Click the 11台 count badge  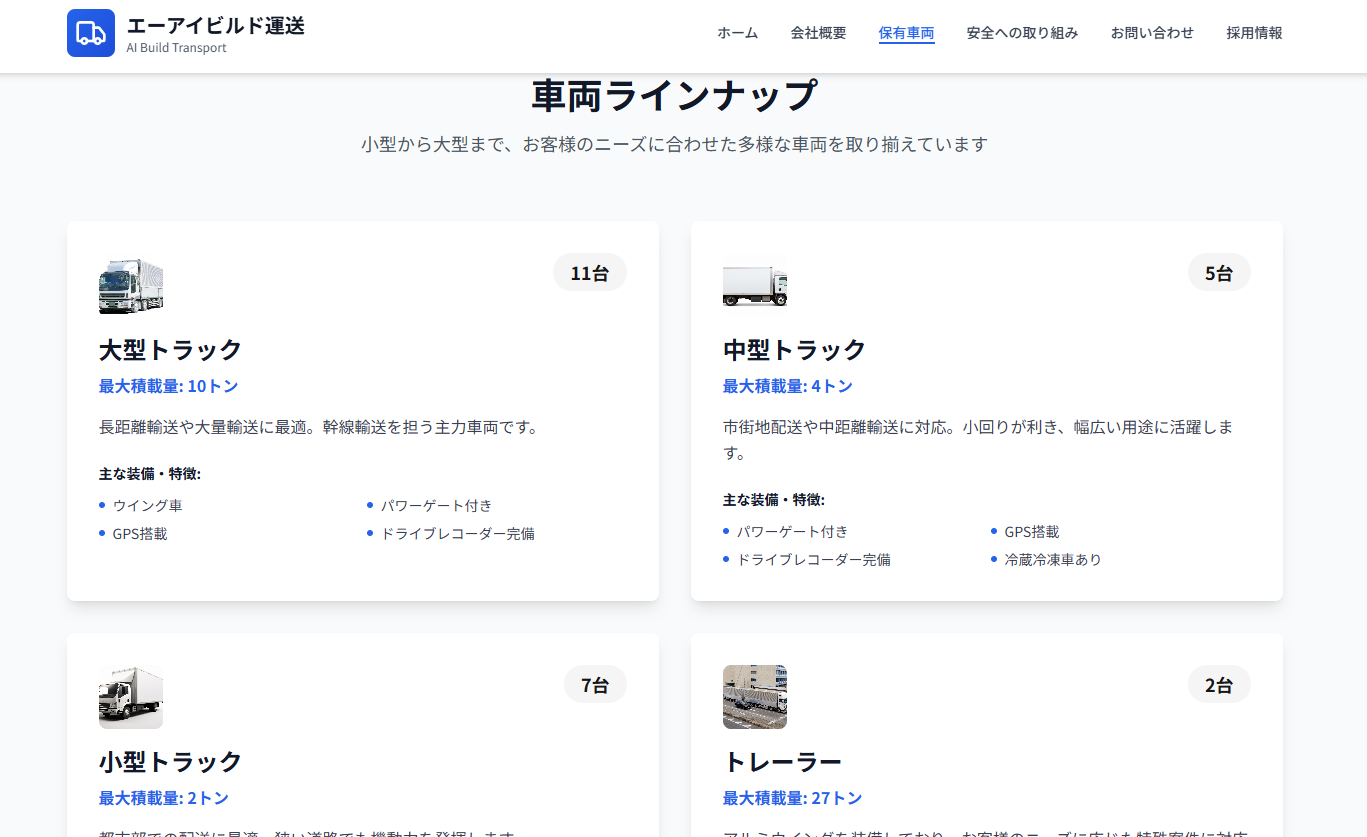(589, 273)
